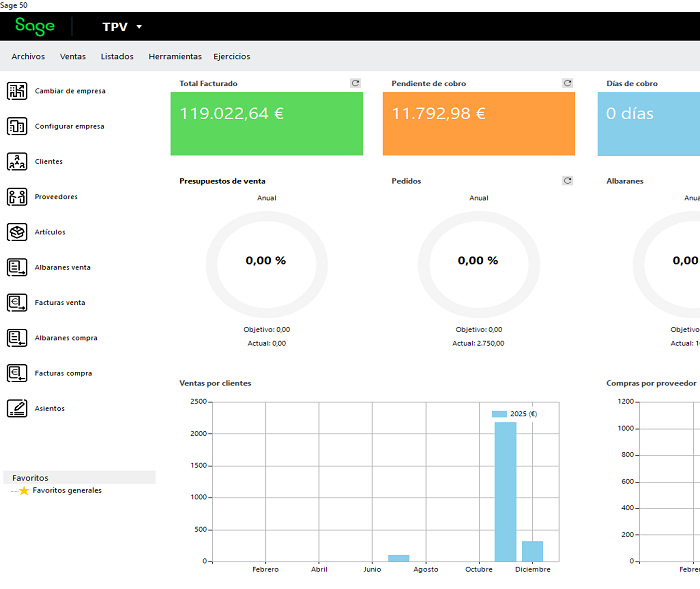Viewport: 700px width, 589px height.
Task: Open Configurar empresa from sidebar
Action: (x=17, y=126)
